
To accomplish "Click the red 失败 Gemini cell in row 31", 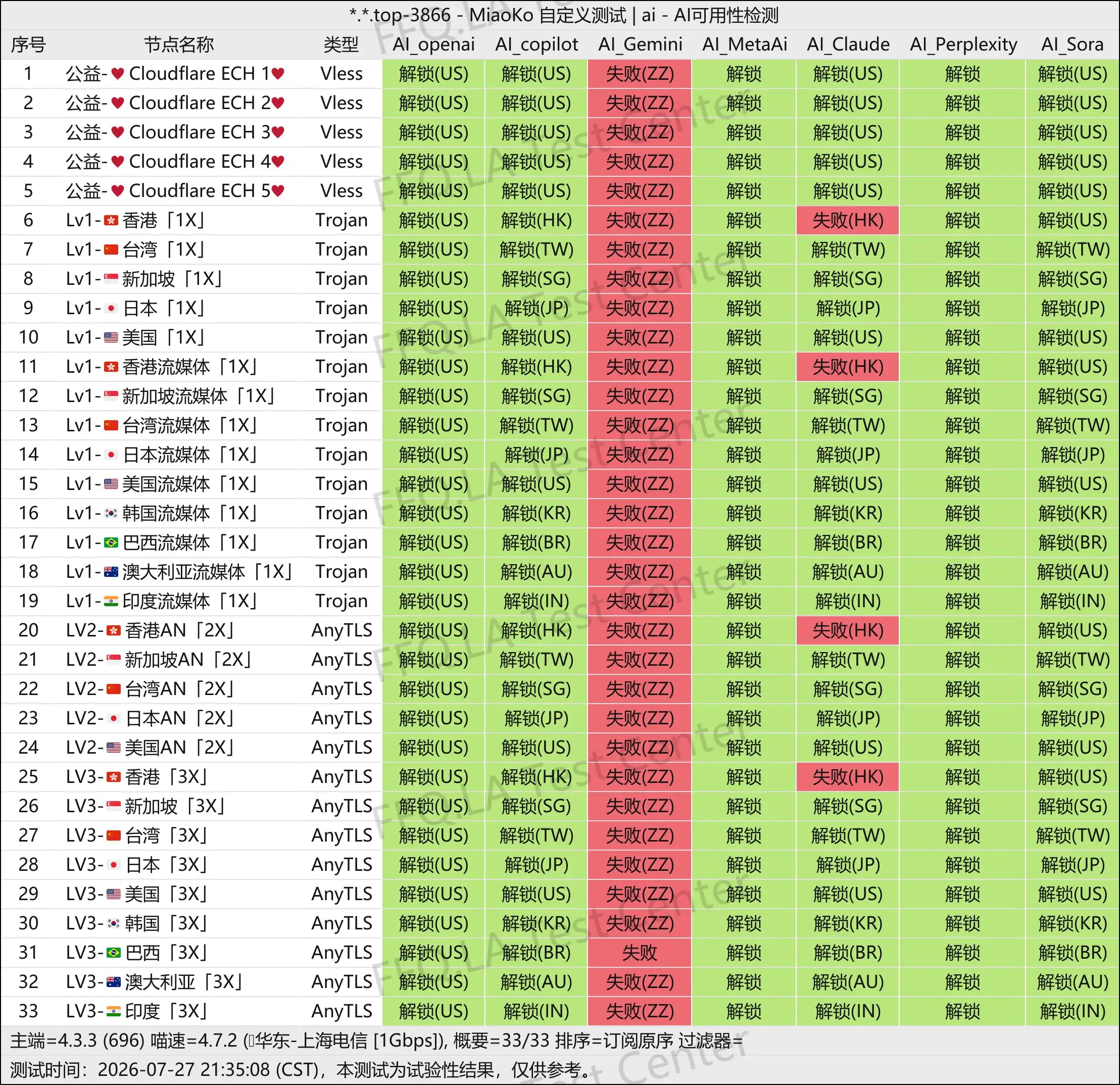I will coord(640,953).
